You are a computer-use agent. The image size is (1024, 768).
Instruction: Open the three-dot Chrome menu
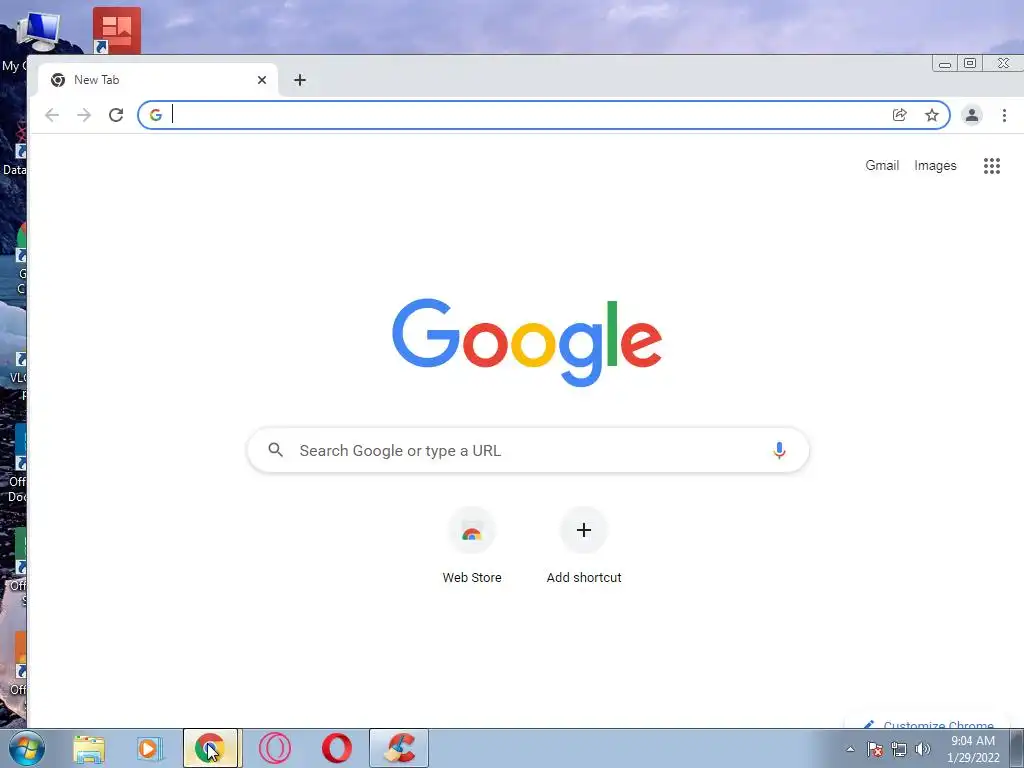[x=1004, y=116]
